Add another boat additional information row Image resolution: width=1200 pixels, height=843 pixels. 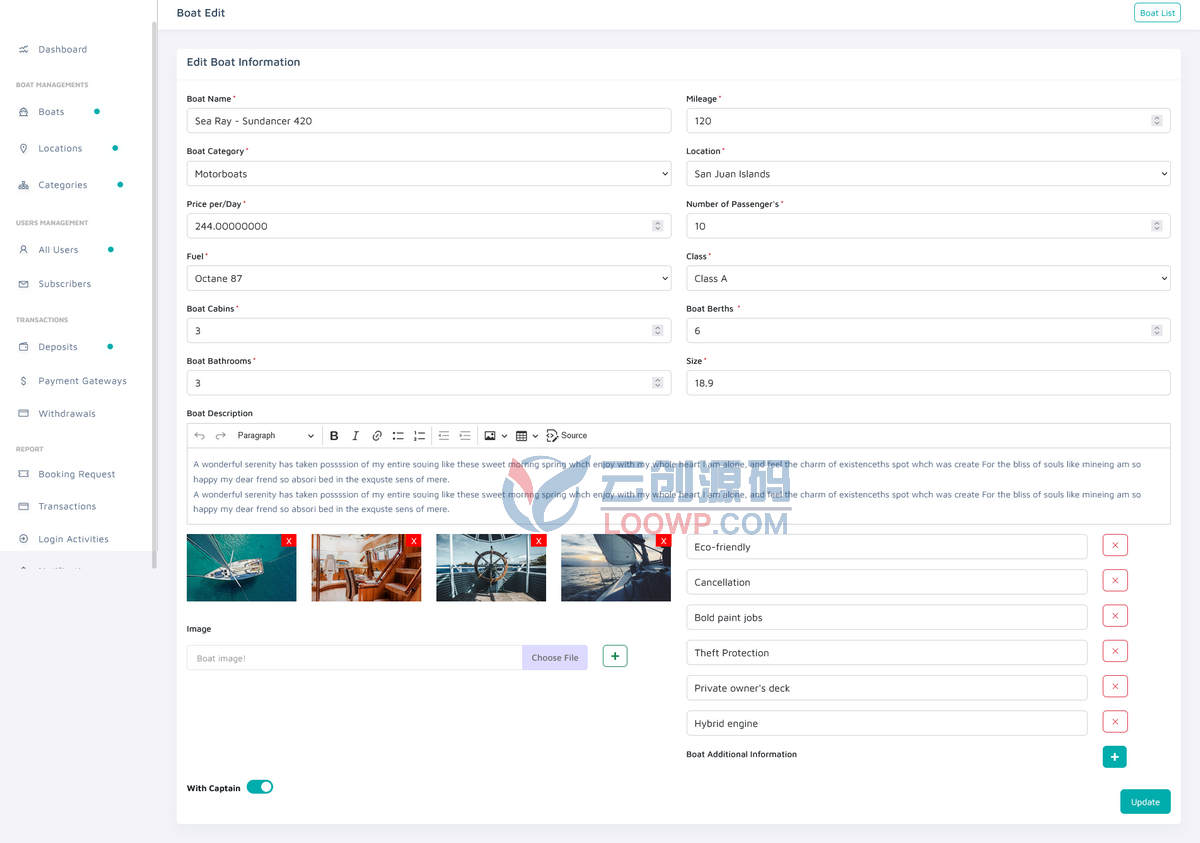pyautogui.click(x=1115, y=757)
